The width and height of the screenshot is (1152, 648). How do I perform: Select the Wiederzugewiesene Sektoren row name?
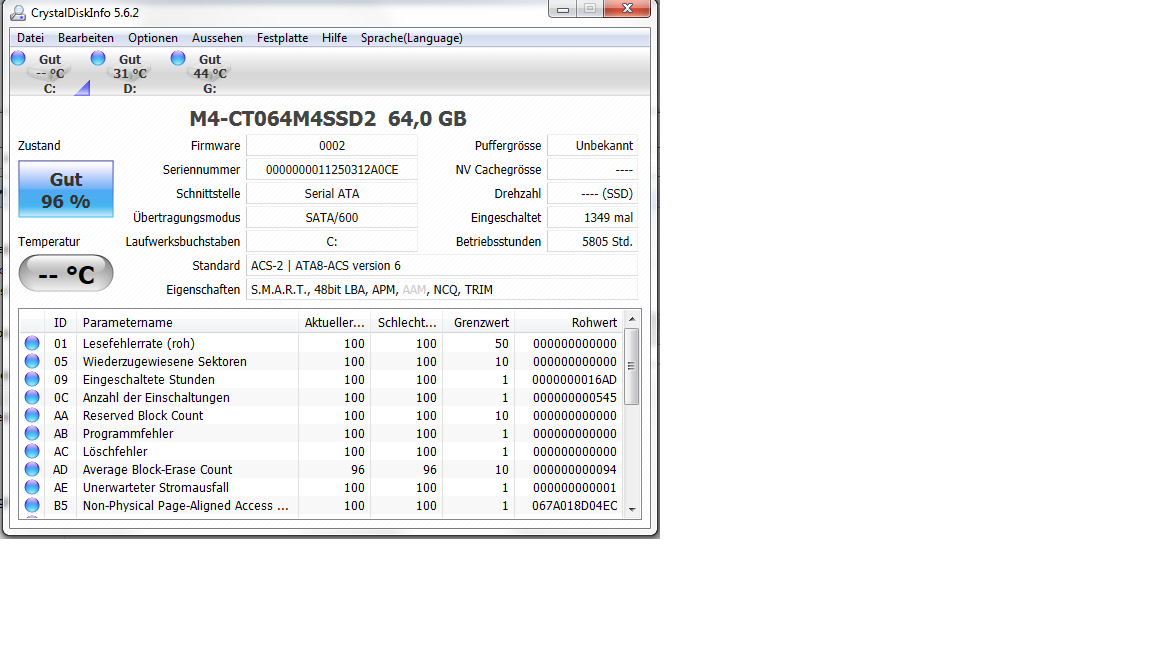pos(165,361)
